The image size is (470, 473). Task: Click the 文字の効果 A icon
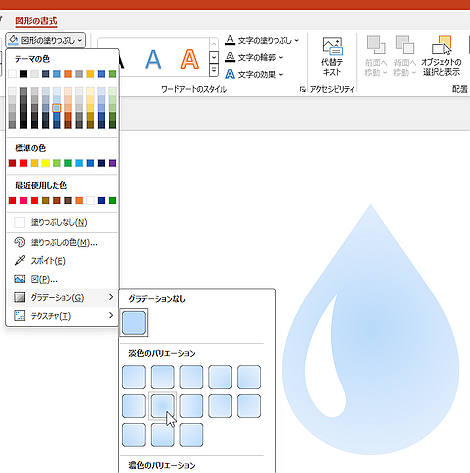[x=230, y=74]
